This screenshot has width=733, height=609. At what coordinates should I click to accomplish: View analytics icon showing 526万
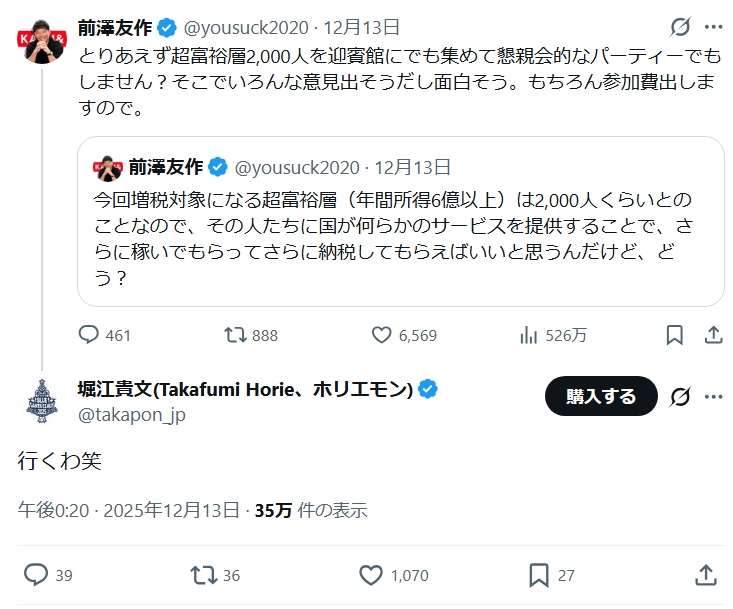528,335
